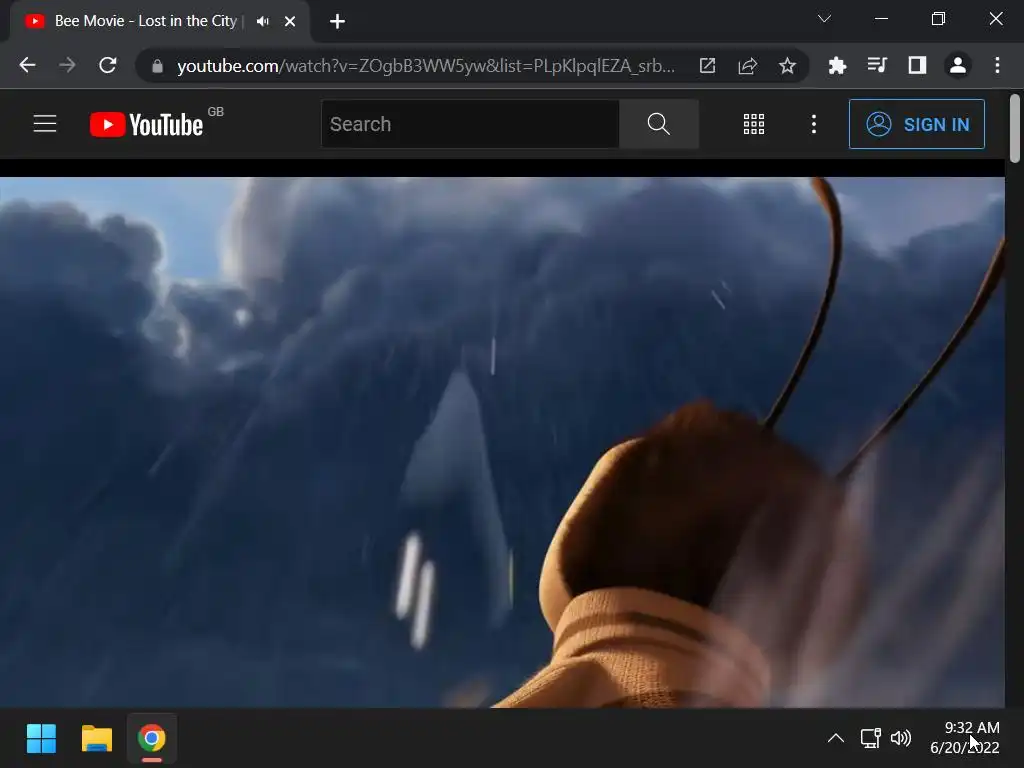Image resolution: width=1024 pixels, height=768 pixels.
Task: Select the Bee Movie - Lost in the City tab
Action: tap(146, 21)
